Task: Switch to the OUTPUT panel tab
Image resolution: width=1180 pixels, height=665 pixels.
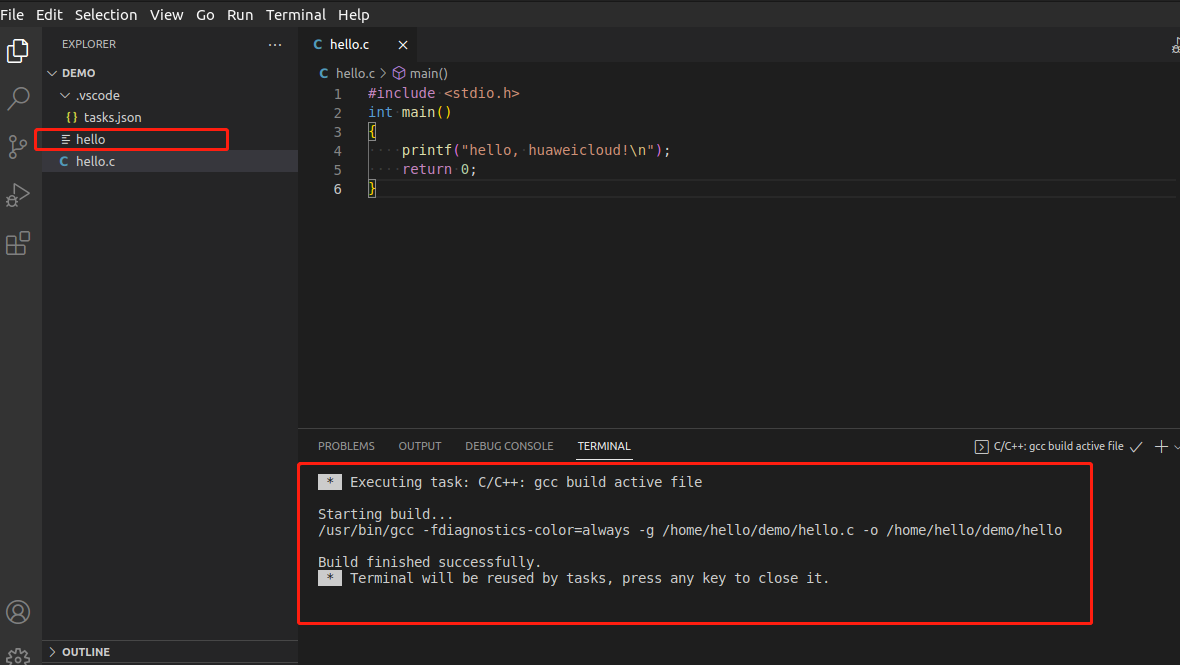Action: click(420, 446)
